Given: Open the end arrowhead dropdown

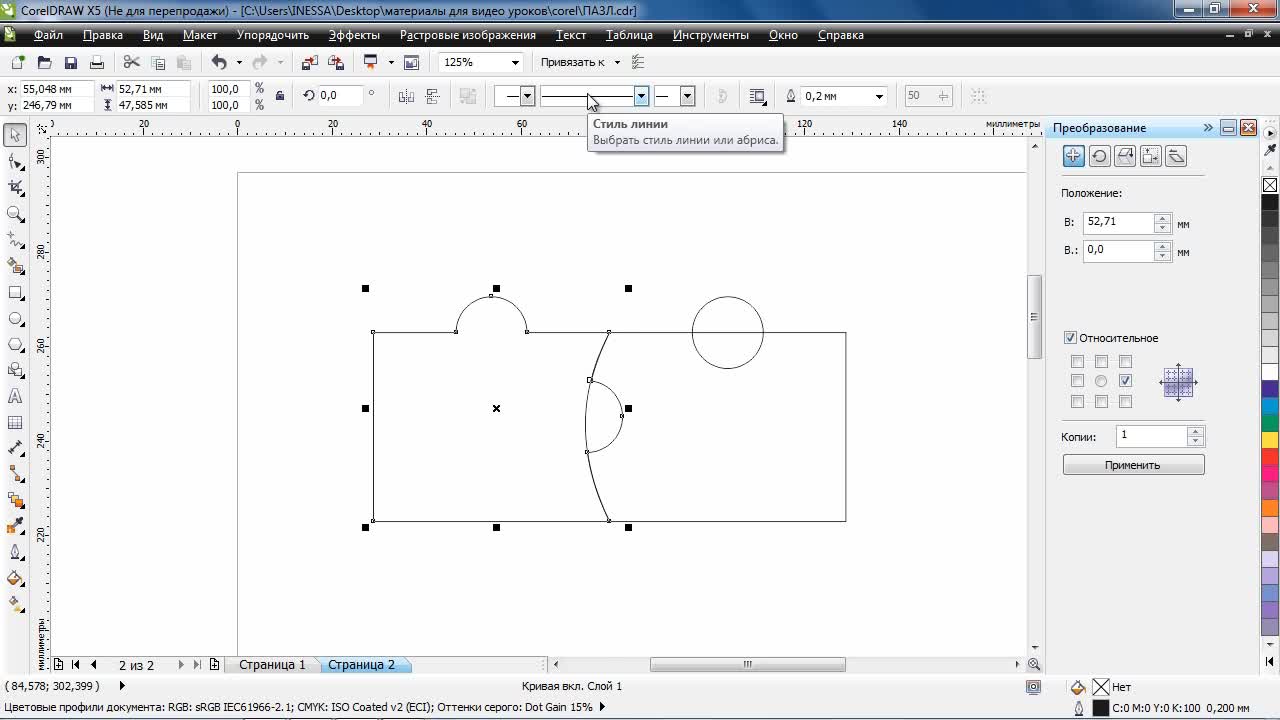Looking at the screenshot, I should [x=687, y=96].
